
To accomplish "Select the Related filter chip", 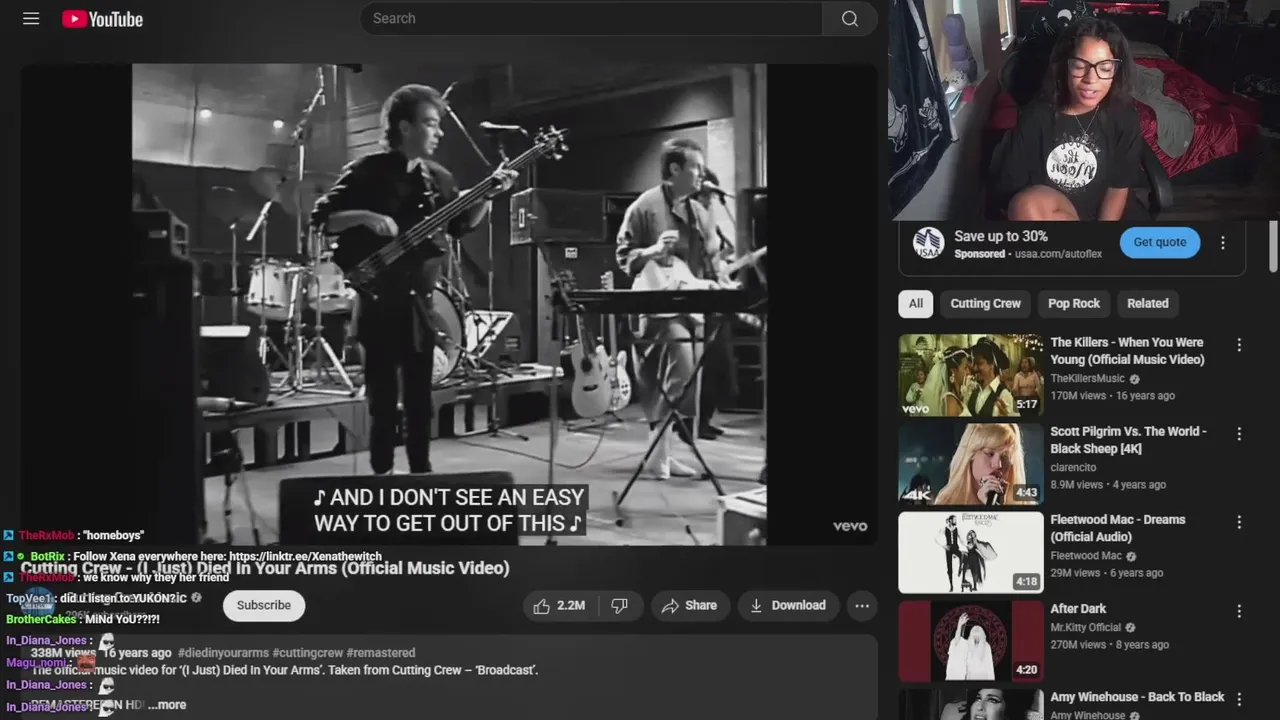I will coord(1147,303).
